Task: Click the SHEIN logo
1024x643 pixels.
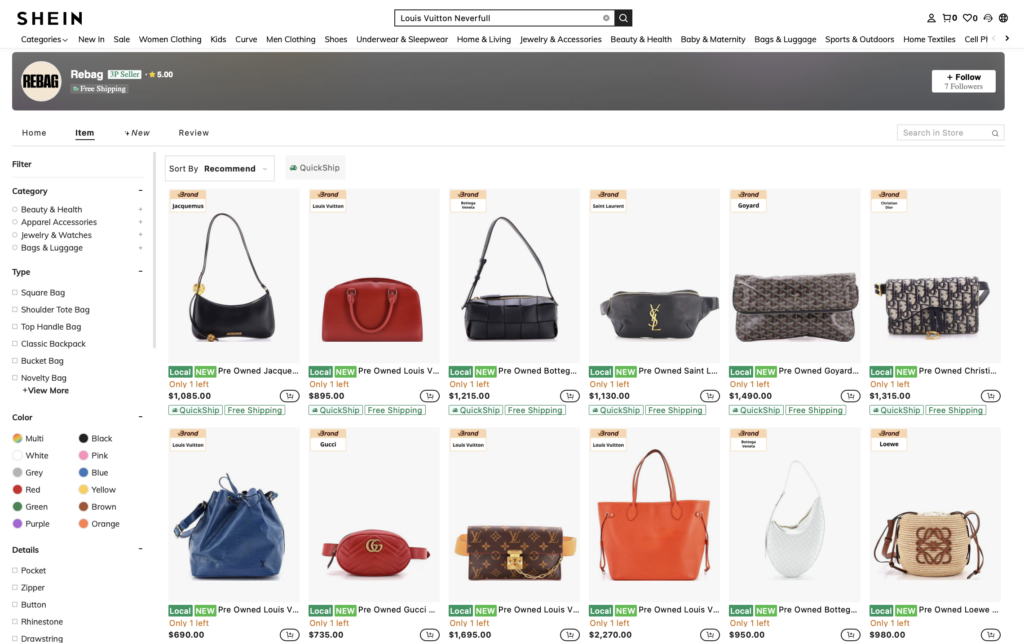Action: pos(50,18)
